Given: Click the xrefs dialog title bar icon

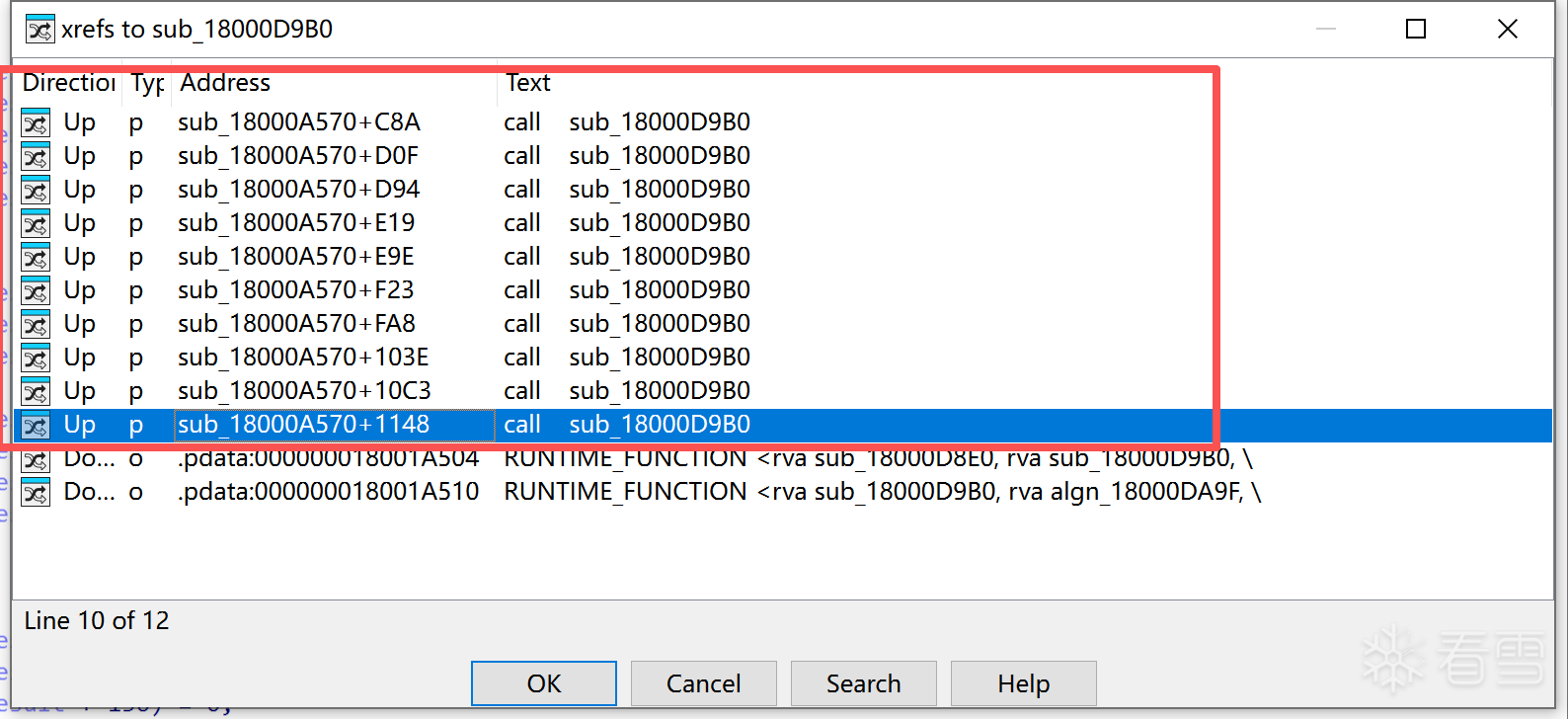Looking at the screenshot, I should click(x=39, y=30).
